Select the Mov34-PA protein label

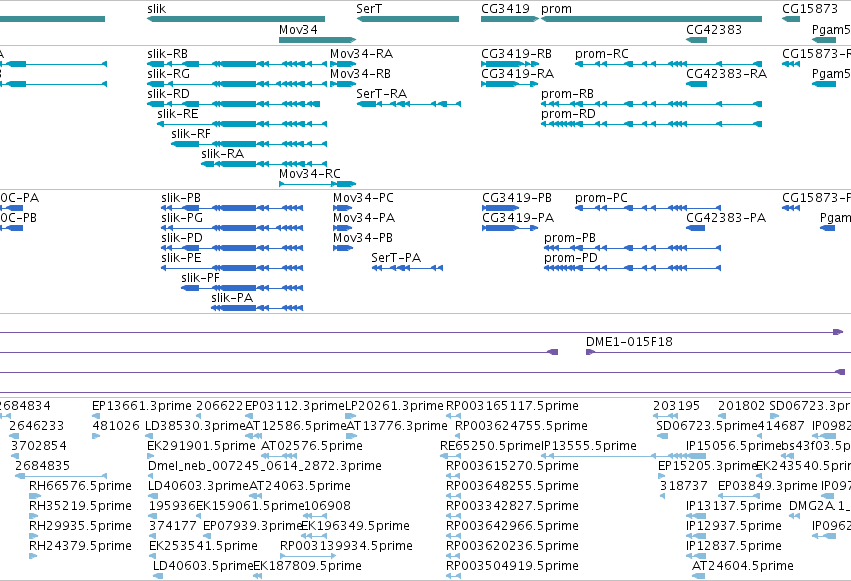[364, 218]
